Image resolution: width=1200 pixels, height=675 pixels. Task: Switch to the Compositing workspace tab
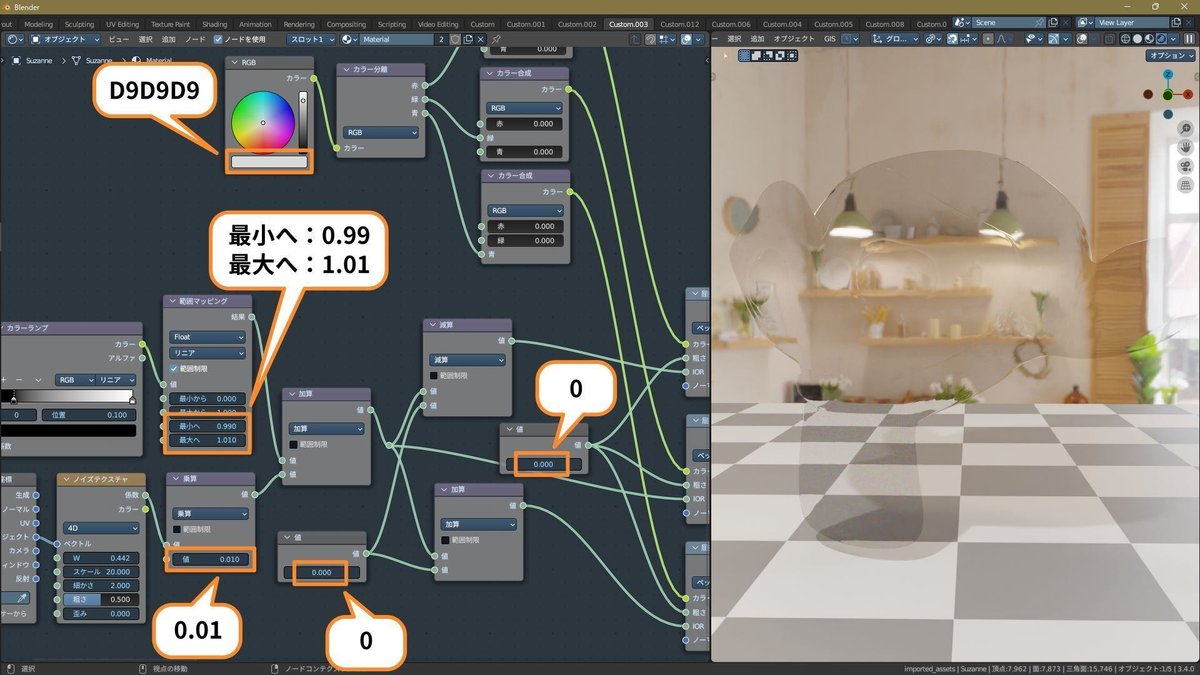coord(346,24)
